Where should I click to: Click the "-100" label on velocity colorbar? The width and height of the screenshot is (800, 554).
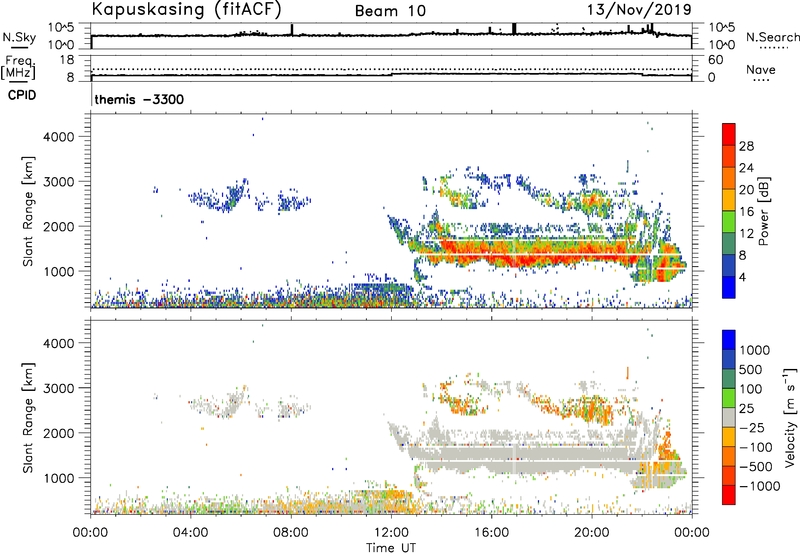click(x=756, y=447)
